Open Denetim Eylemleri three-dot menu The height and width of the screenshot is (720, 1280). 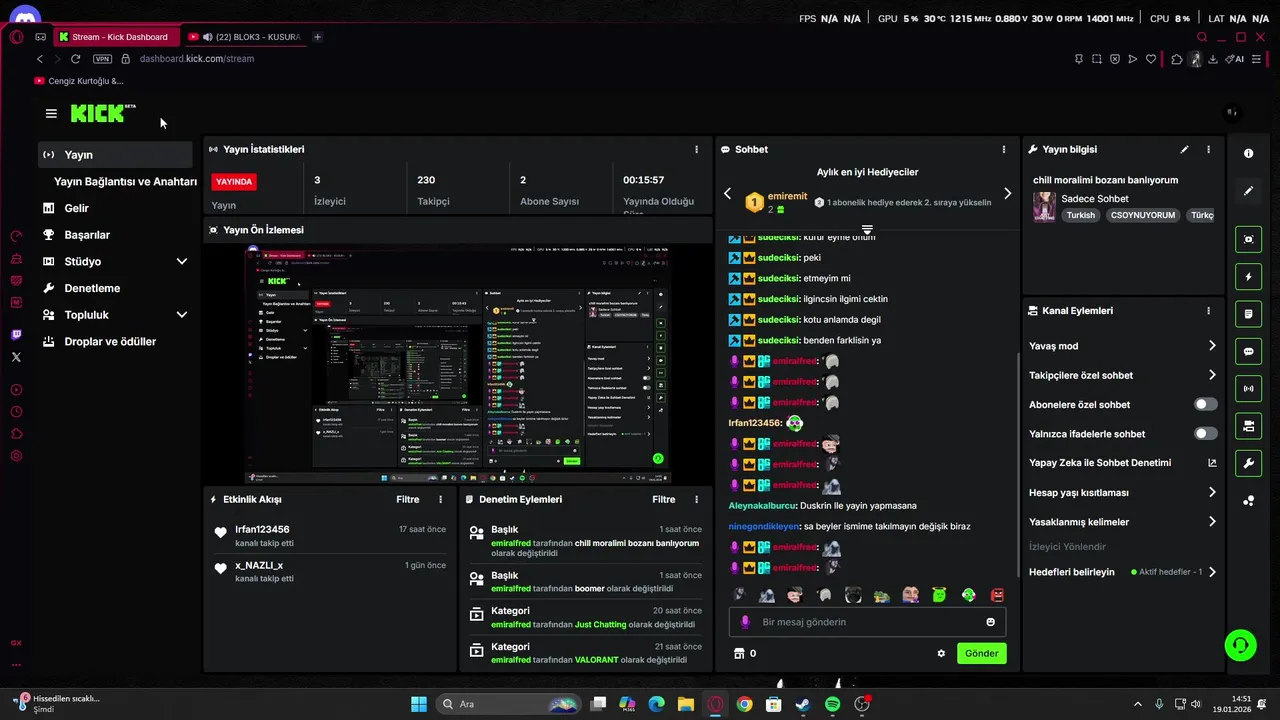pos(697,499)
